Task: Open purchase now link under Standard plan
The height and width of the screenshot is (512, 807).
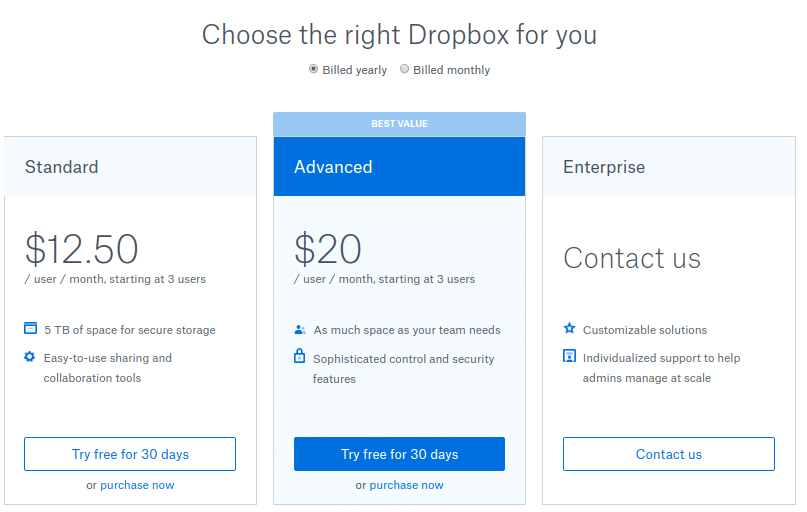Action: tap(136, 485)
